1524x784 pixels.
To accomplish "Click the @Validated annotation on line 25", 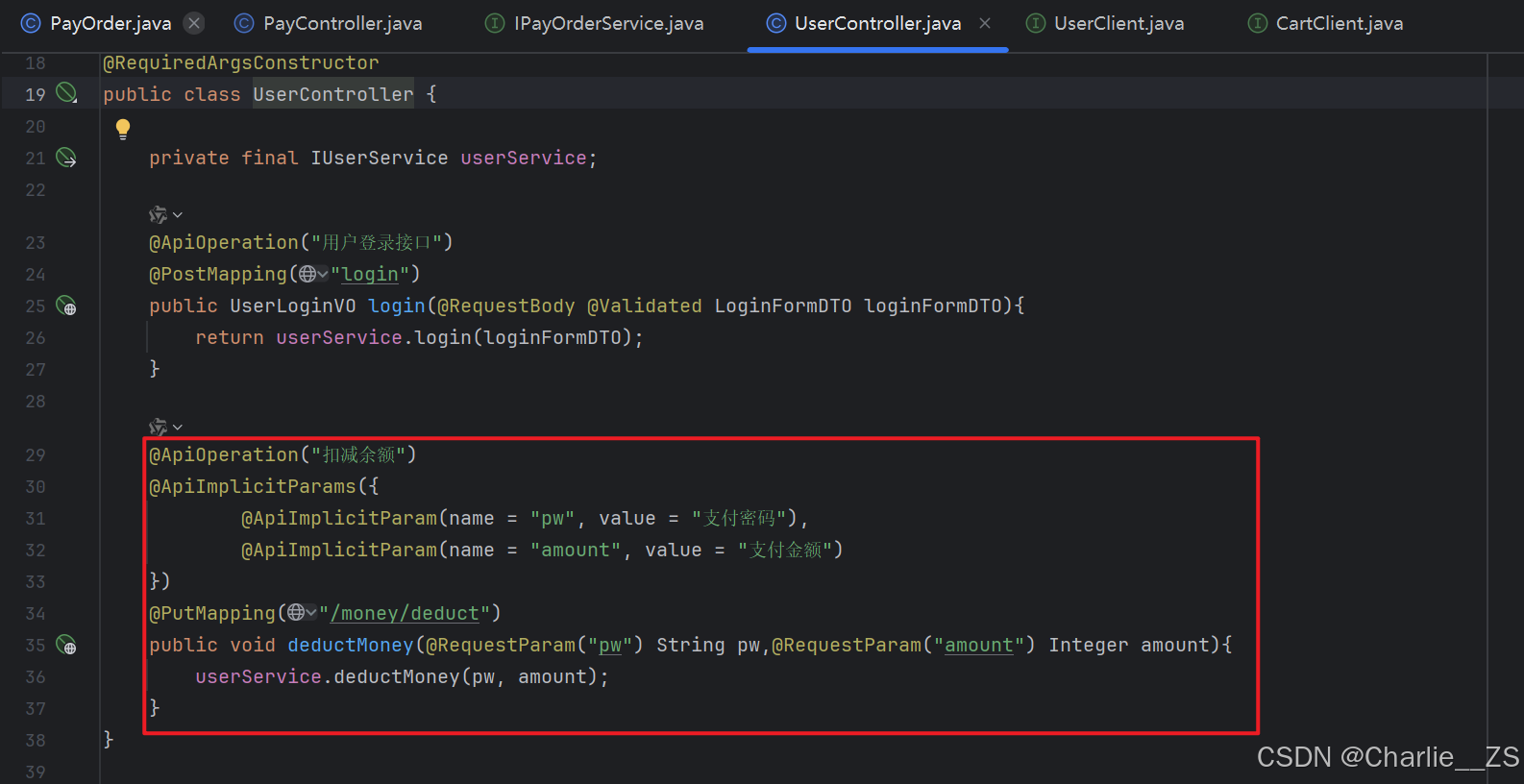I will (645, 306).
